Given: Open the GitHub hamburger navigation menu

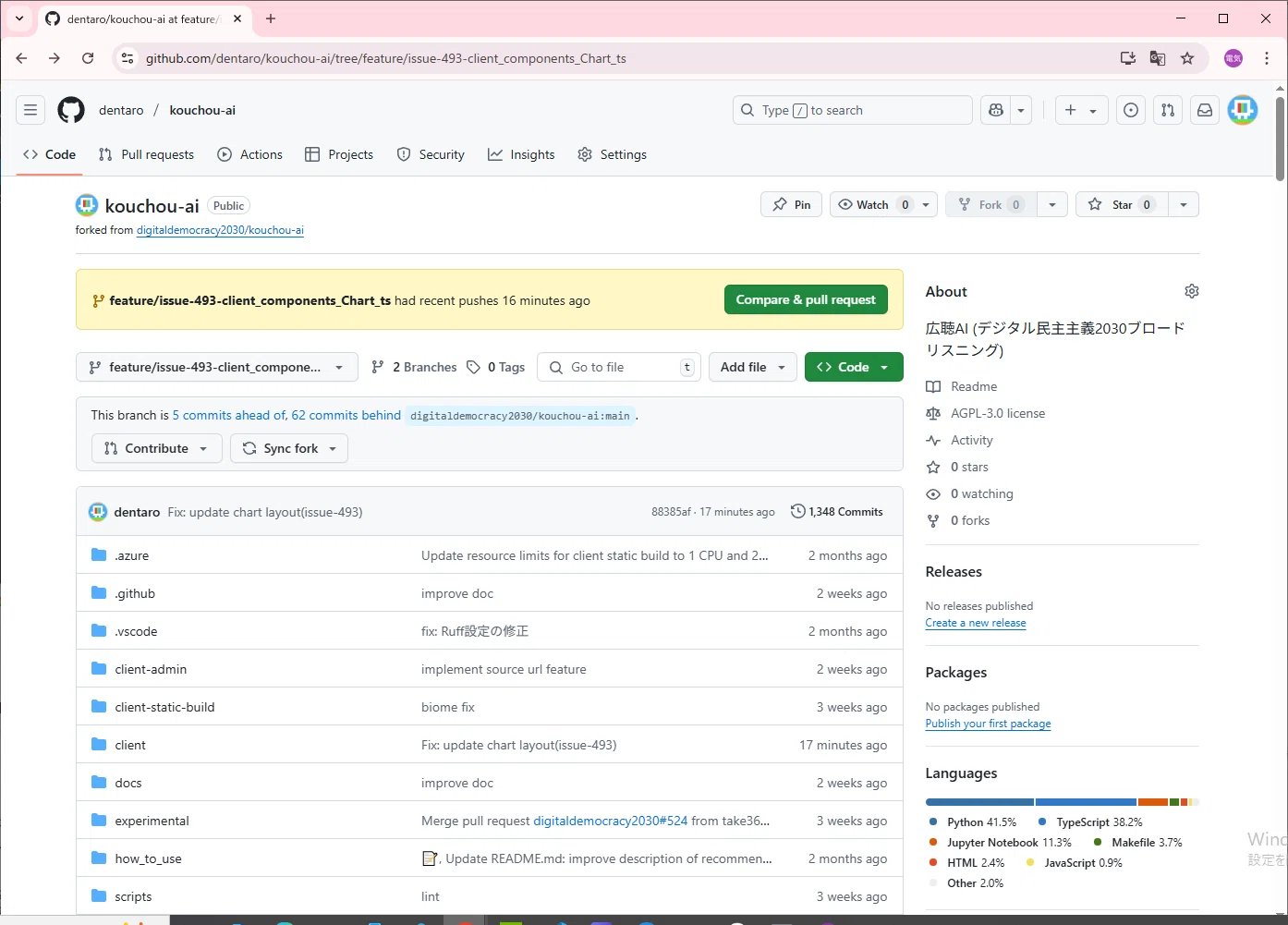Looking at the screenshot, I should [x=30, y=110].
